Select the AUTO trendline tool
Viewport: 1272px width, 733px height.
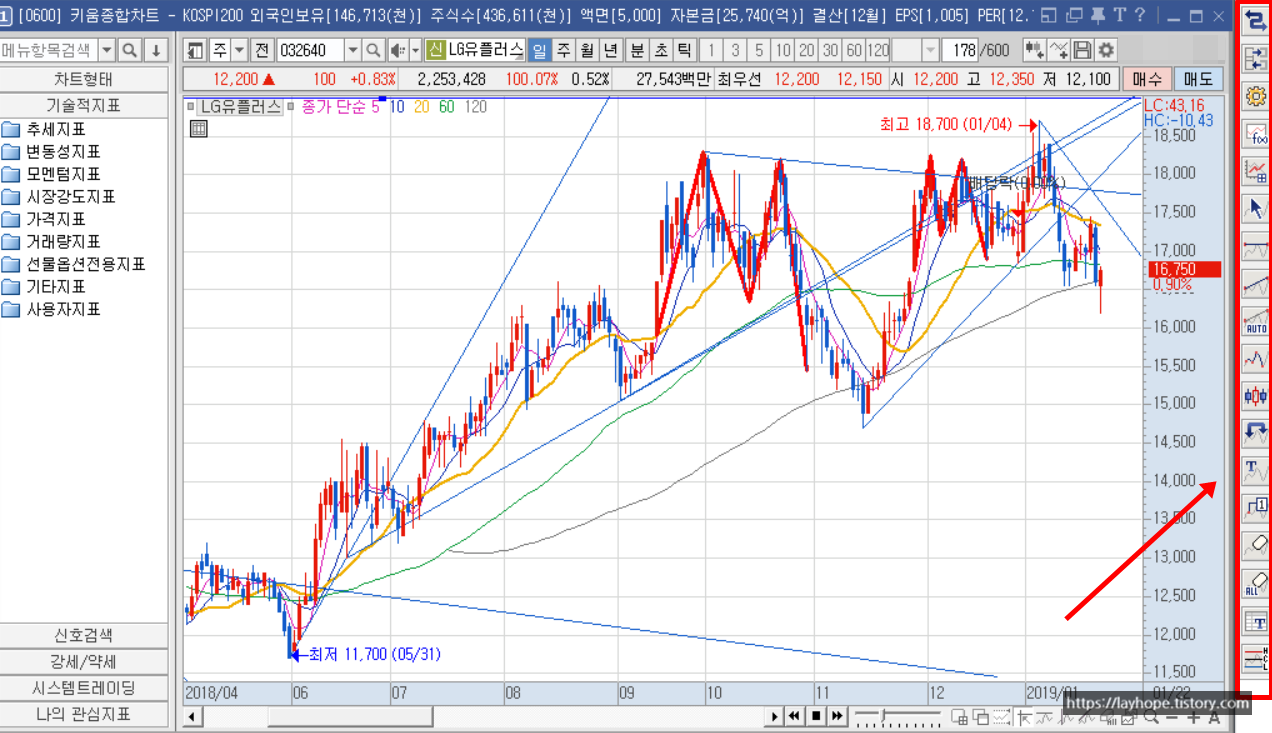(x=1255, y=321)
